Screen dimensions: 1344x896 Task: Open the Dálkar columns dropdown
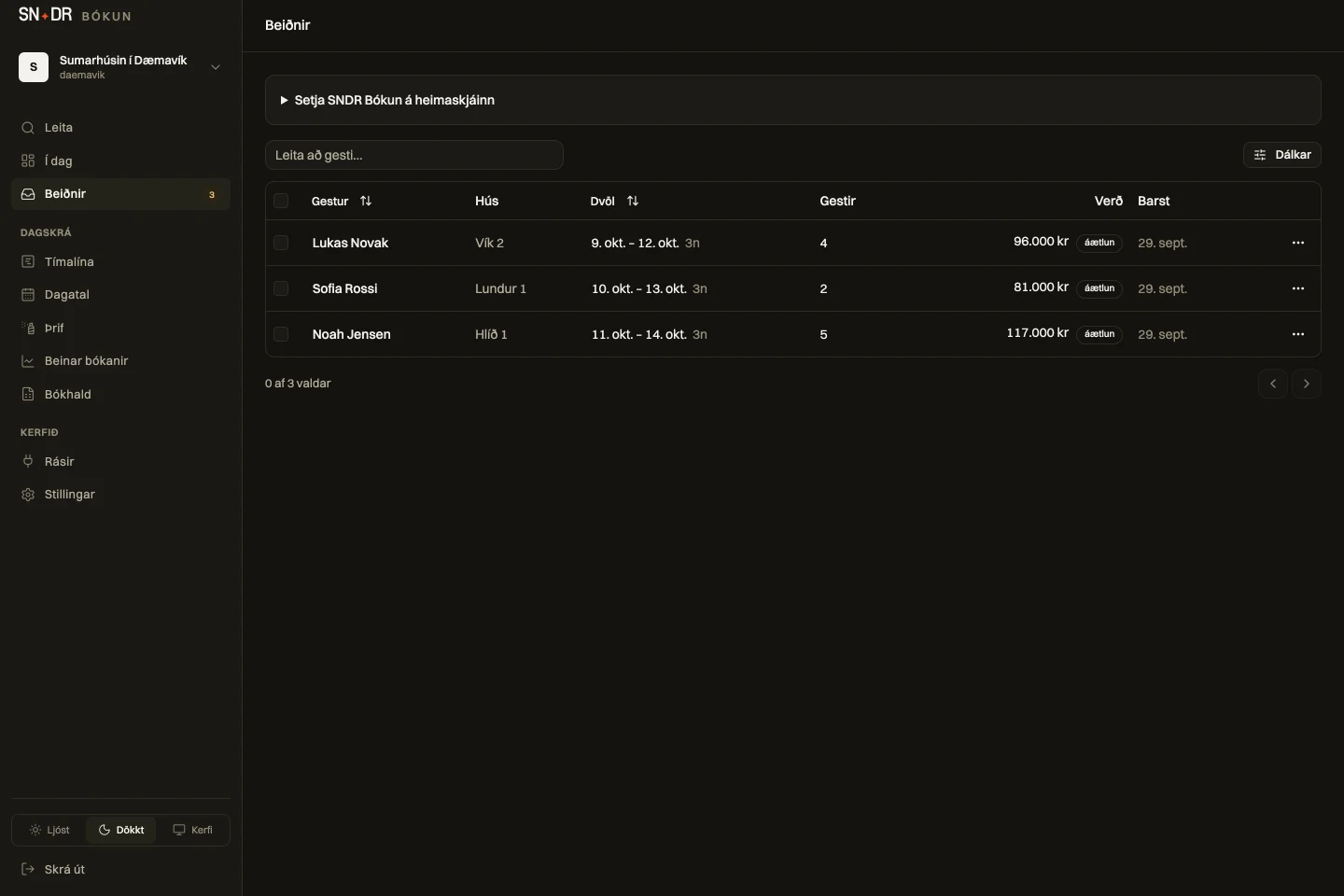pyautogui.click(x=1282, y=155)
